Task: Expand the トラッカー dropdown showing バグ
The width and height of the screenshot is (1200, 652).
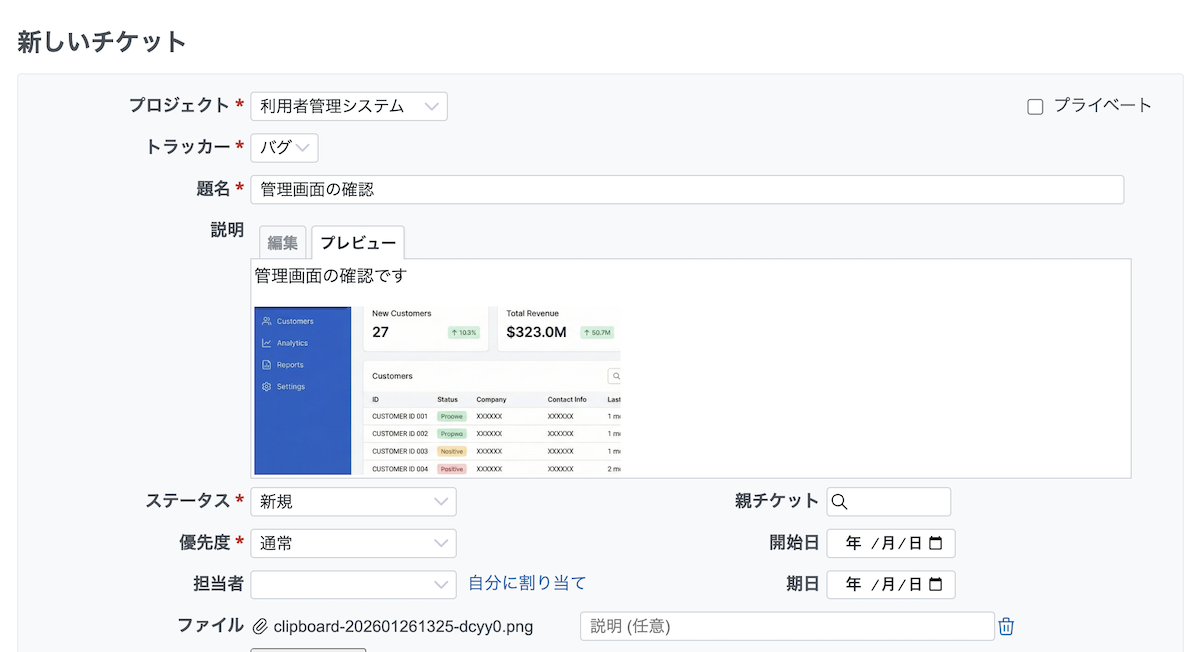Action: 284,148
